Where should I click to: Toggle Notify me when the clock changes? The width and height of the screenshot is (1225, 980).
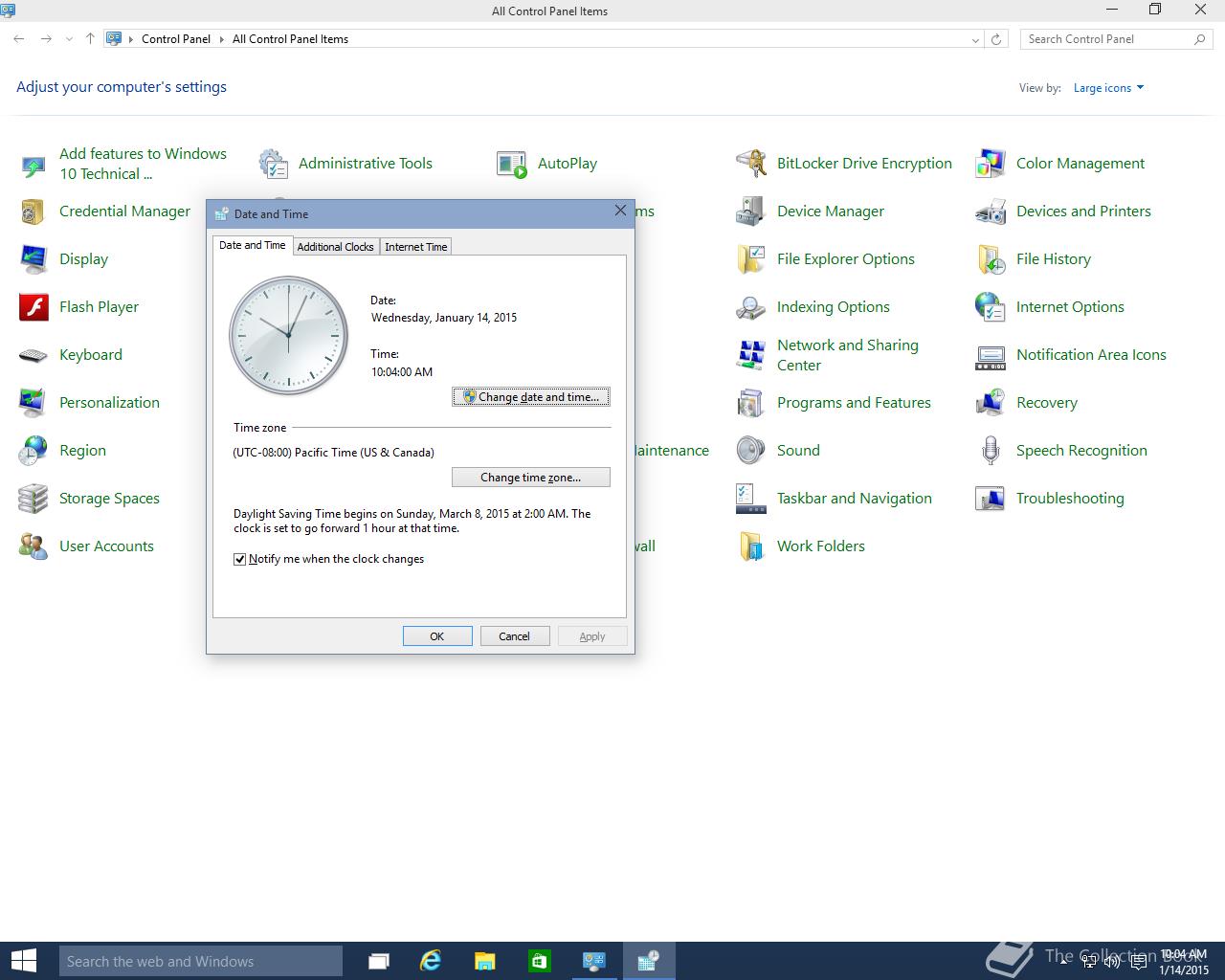tap(240, 559)
